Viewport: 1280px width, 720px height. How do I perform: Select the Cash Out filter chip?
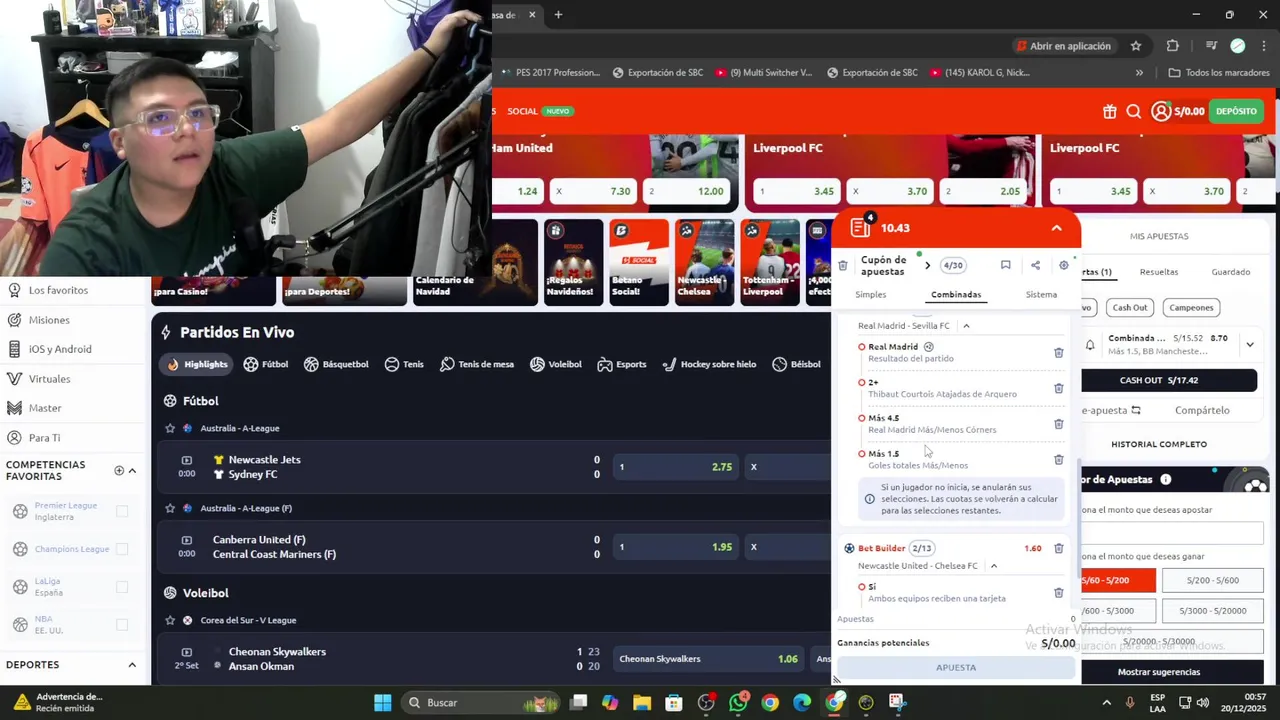pos(1130,308)
